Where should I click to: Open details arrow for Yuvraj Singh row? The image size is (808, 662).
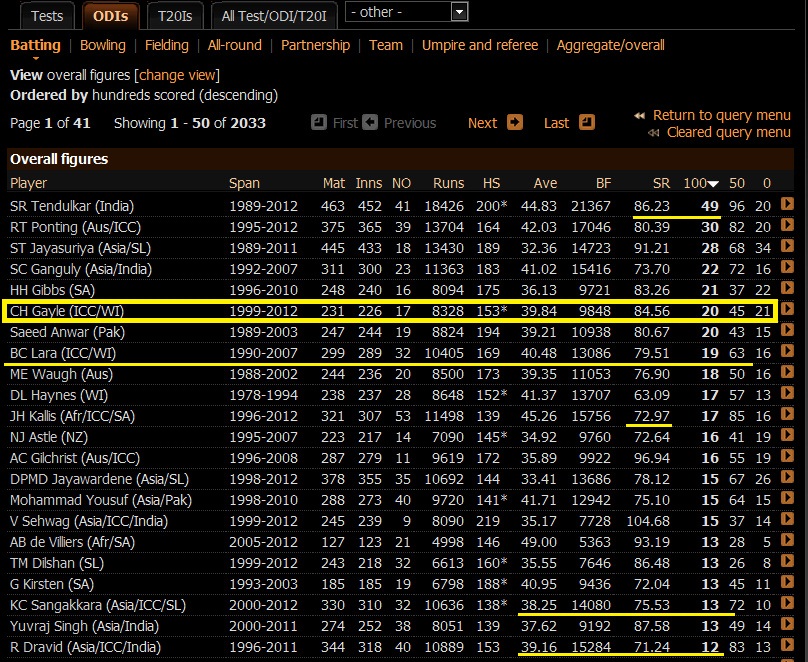tap(787, 624)
